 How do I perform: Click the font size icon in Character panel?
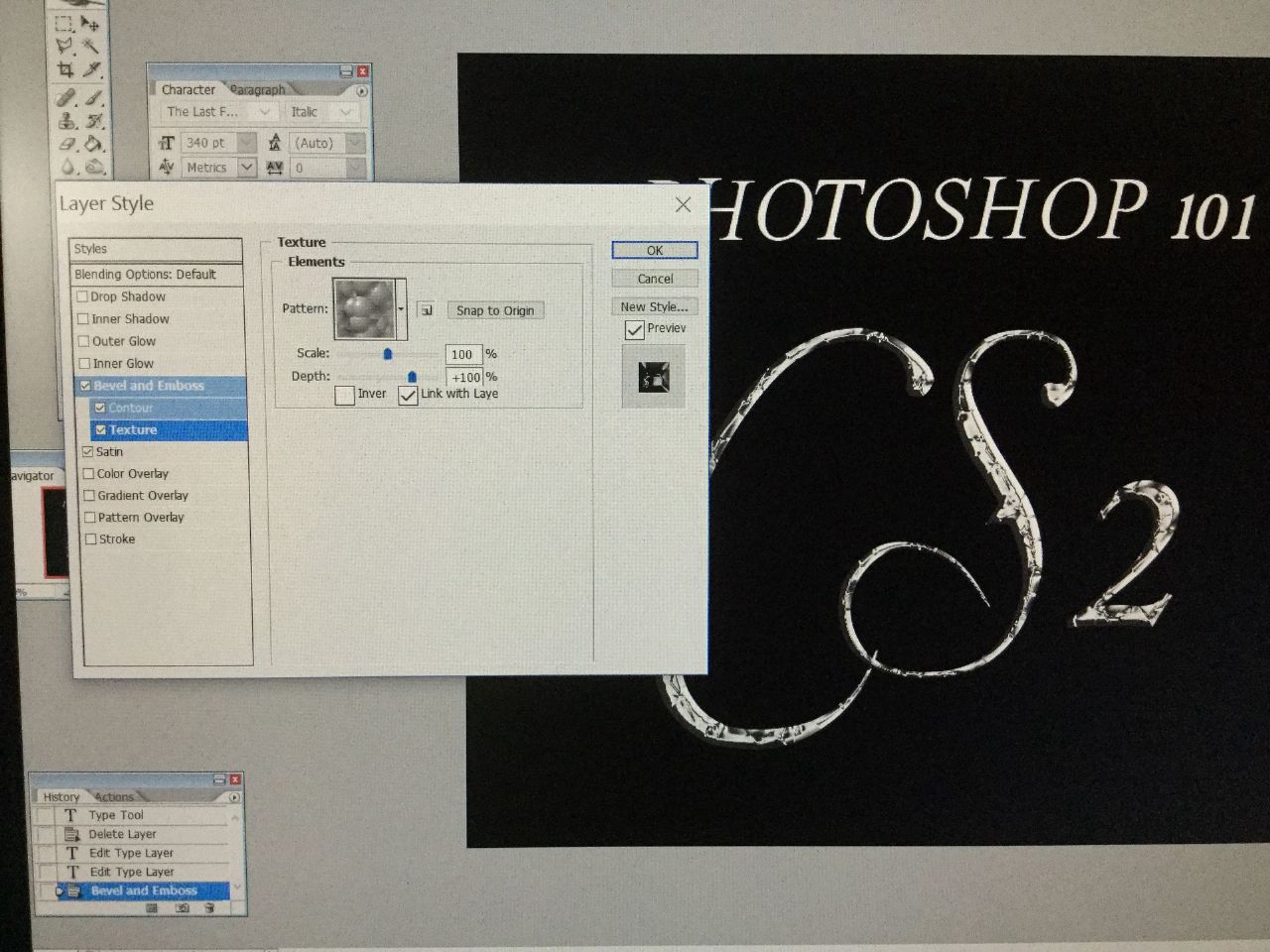click(167, 143)
